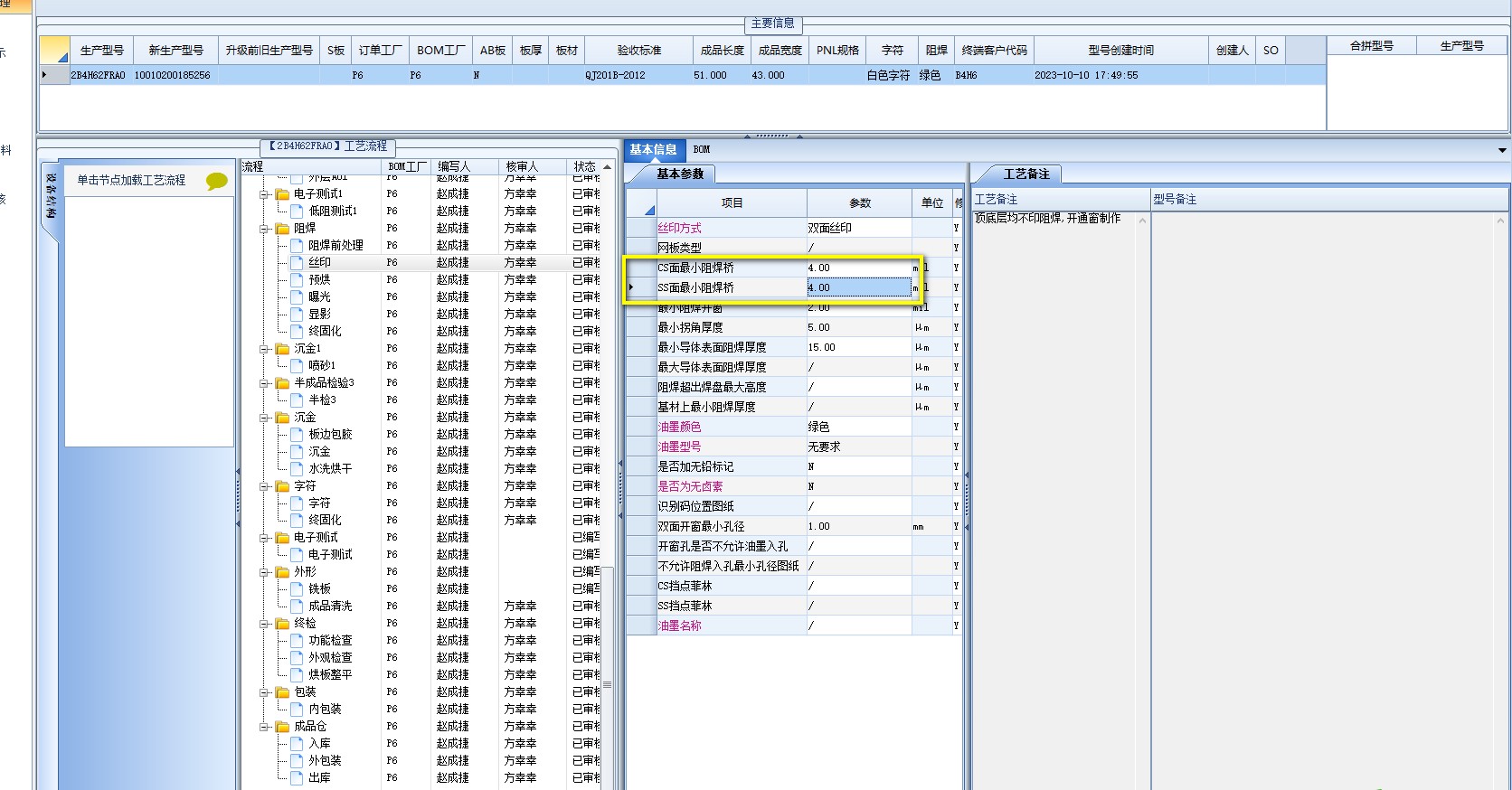Click the 电子测试 folder icon
The image size is (1512, 790).
point(282,537)
